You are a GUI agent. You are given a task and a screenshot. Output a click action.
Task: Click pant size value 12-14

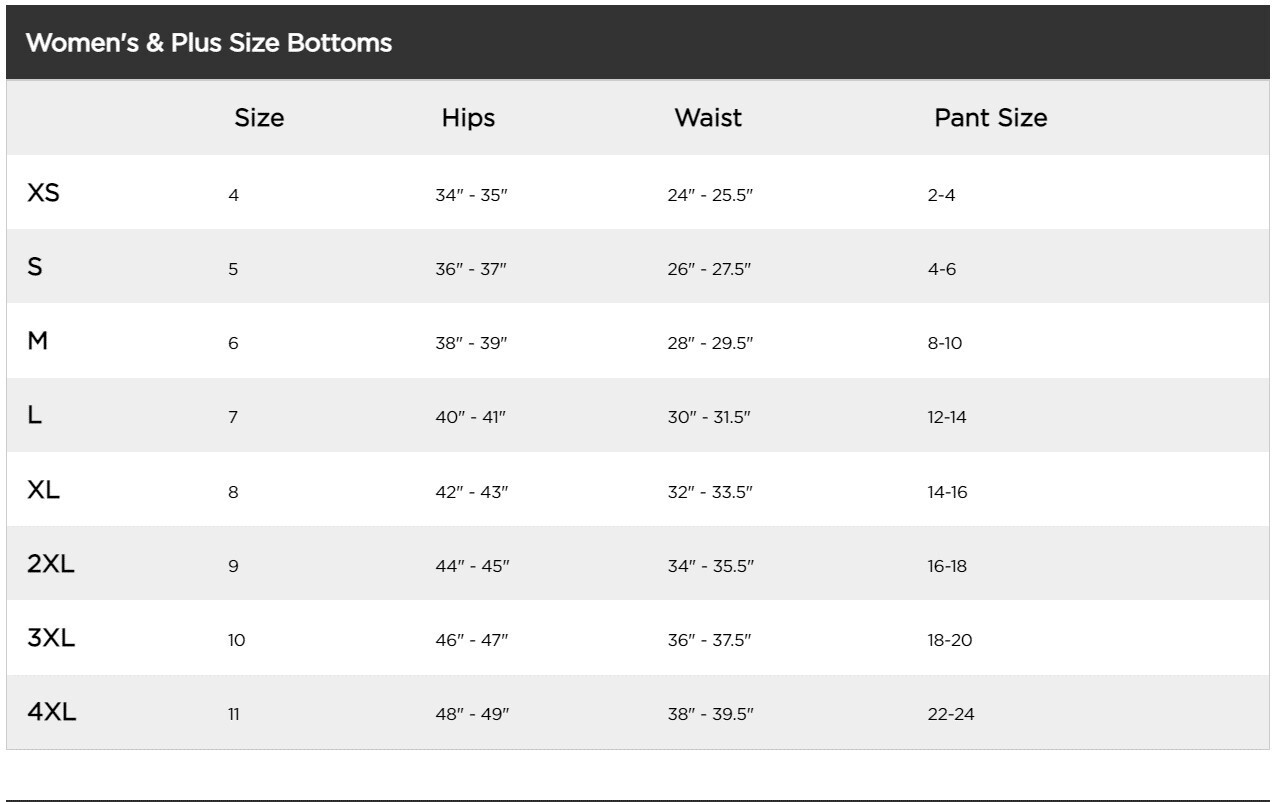point(947,418)
